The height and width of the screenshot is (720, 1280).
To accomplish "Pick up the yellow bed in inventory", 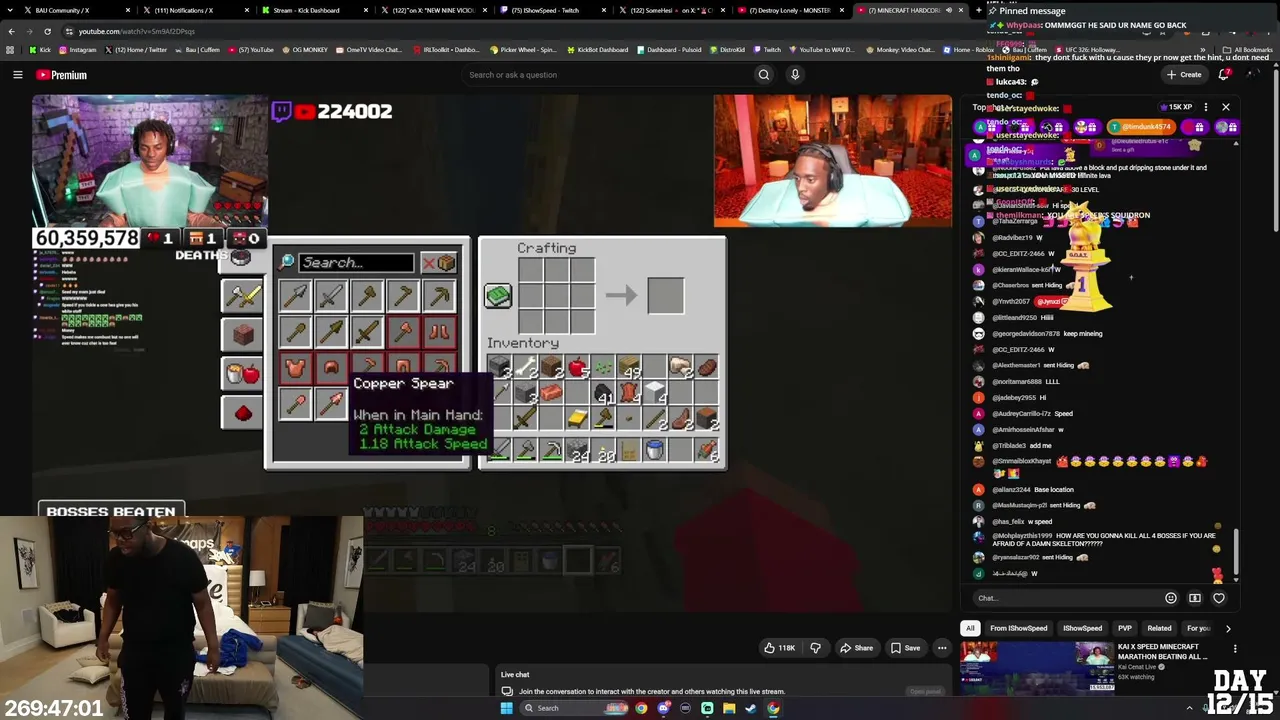I will (x=577, y=418).
